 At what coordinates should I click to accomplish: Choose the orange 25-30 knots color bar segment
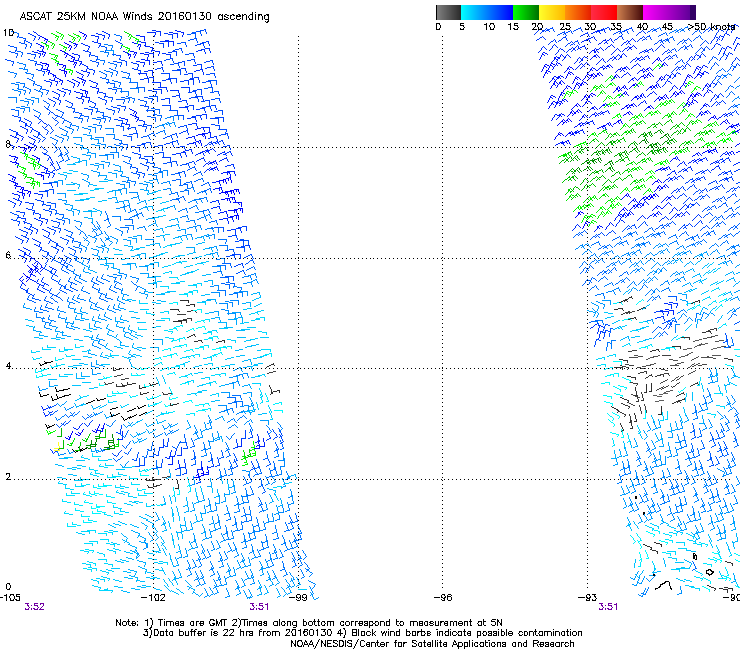pyautogui.click(x=578, y=12)
